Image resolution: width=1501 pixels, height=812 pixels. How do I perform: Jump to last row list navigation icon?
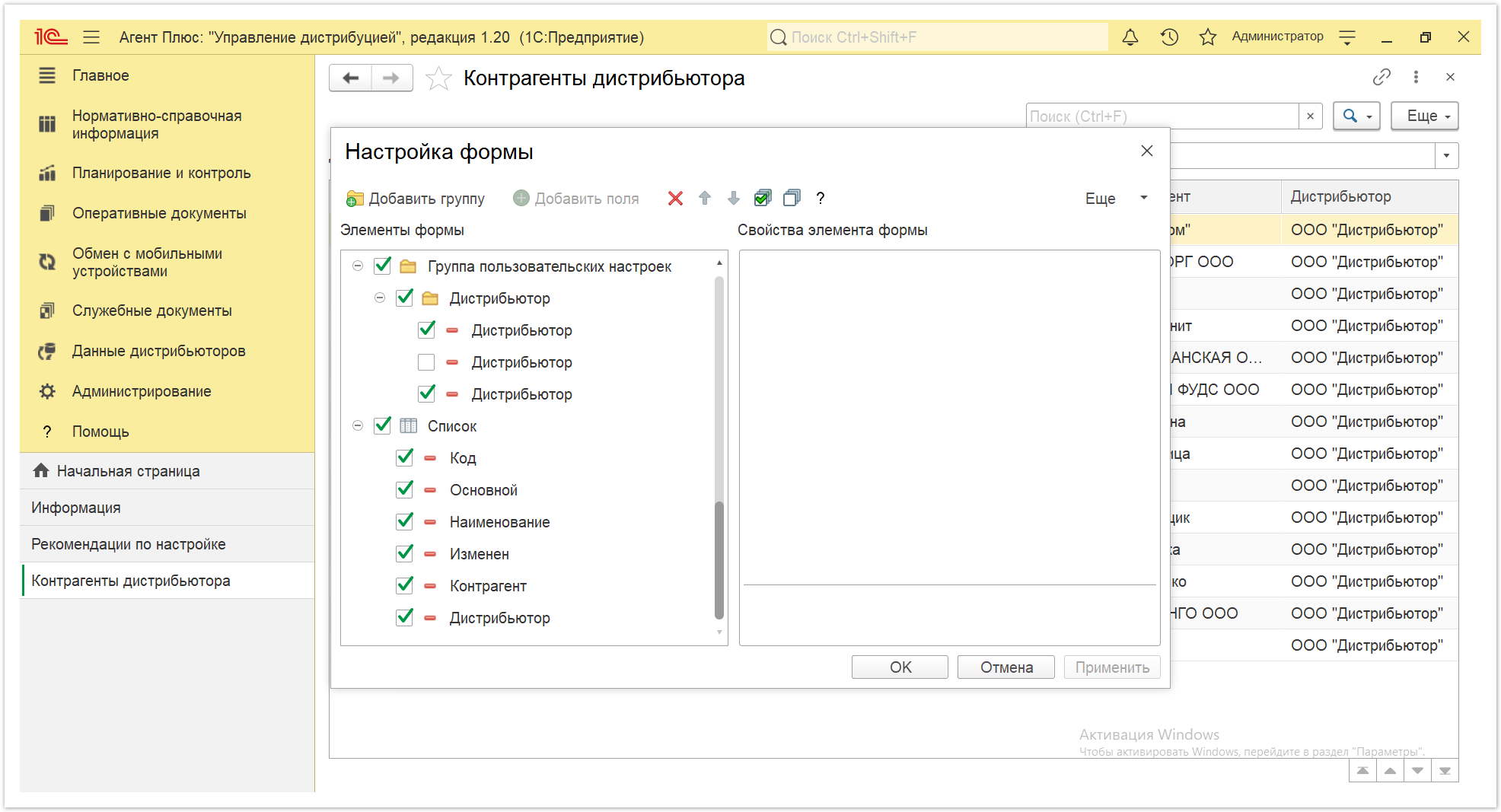[1445, 771]
